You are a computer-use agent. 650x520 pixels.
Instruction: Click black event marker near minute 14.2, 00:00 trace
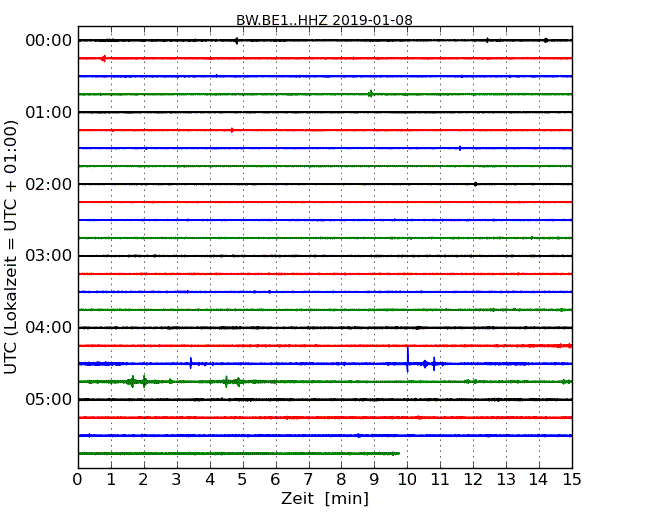(546, 40)
